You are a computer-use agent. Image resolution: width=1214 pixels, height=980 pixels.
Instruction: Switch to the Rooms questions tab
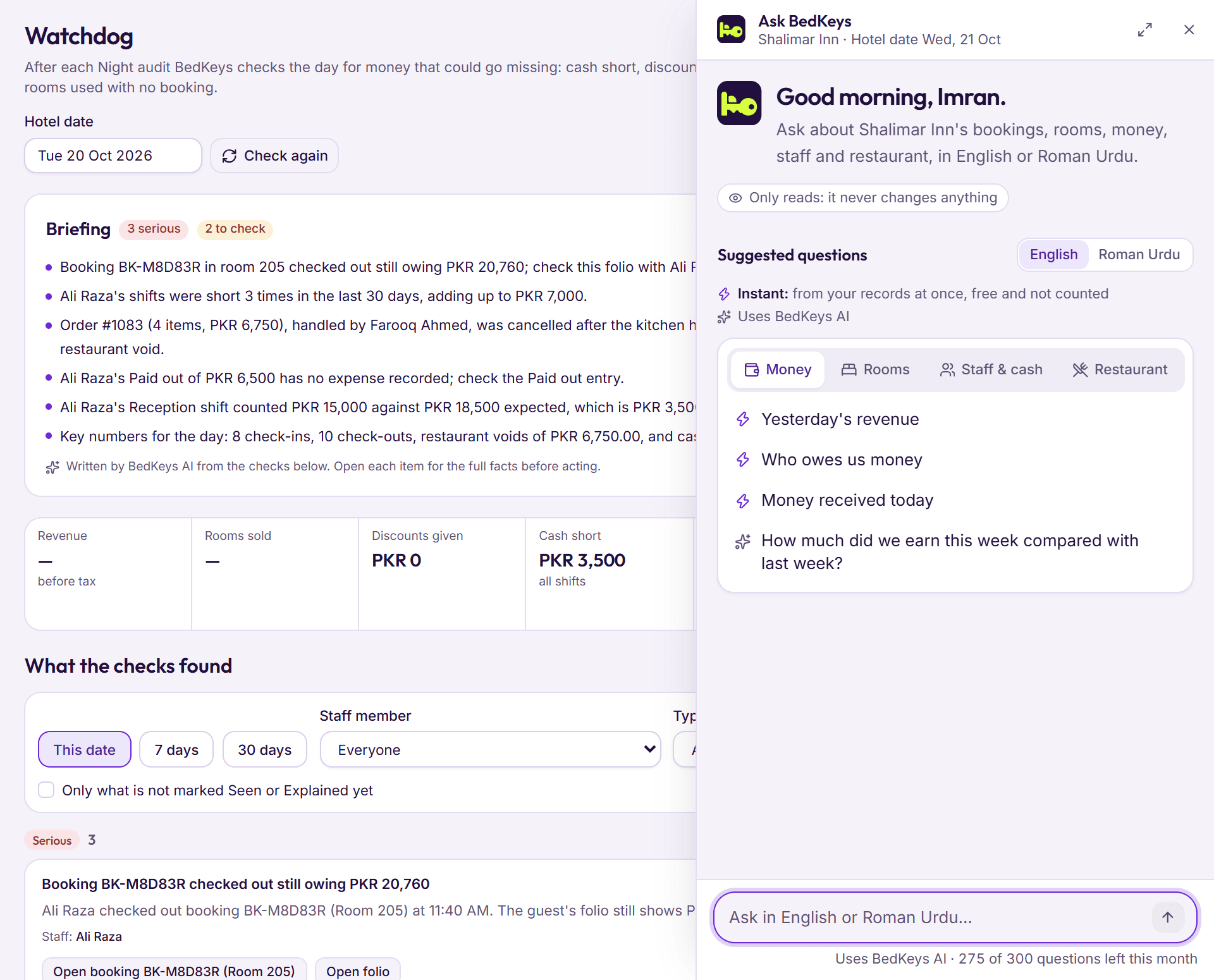875,370
